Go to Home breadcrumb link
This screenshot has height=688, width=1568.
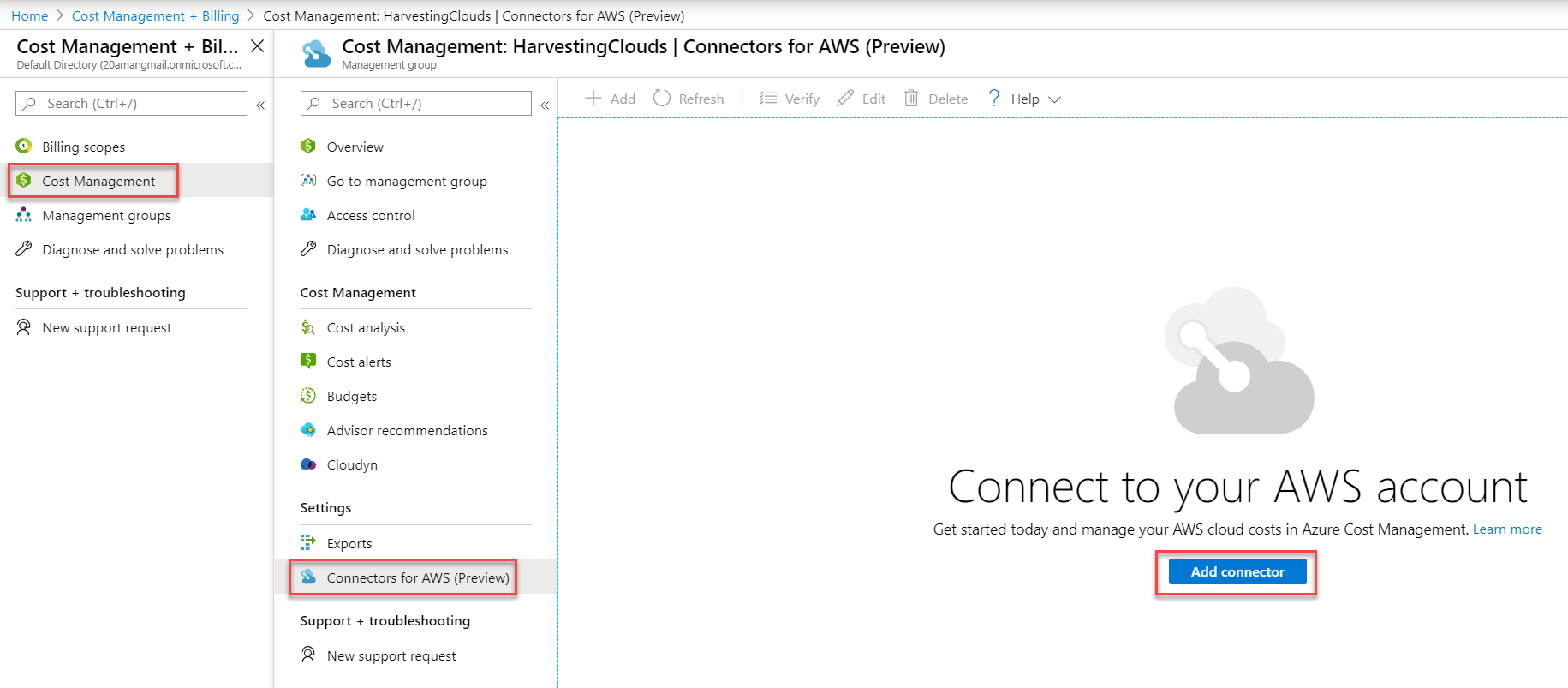click(x=30, y=15)
